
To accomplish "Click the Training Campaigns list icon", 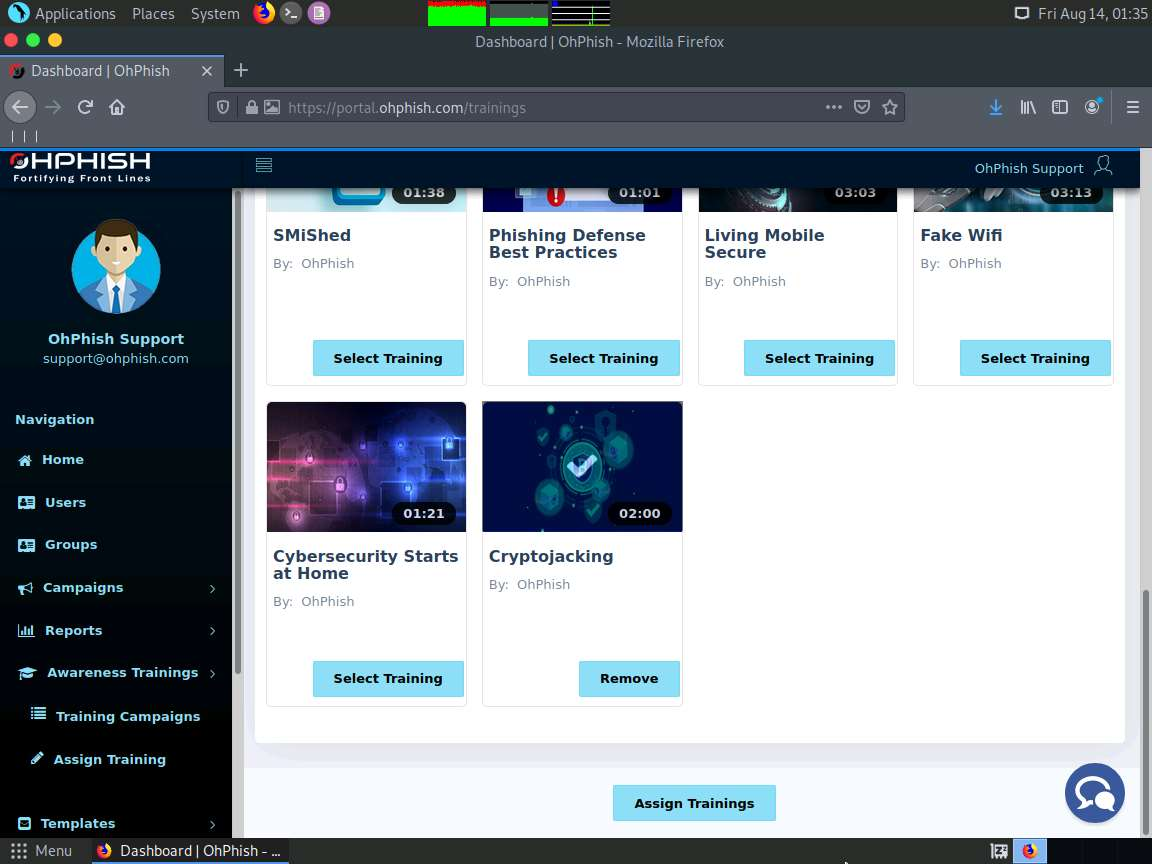I will tap(38, 714).
